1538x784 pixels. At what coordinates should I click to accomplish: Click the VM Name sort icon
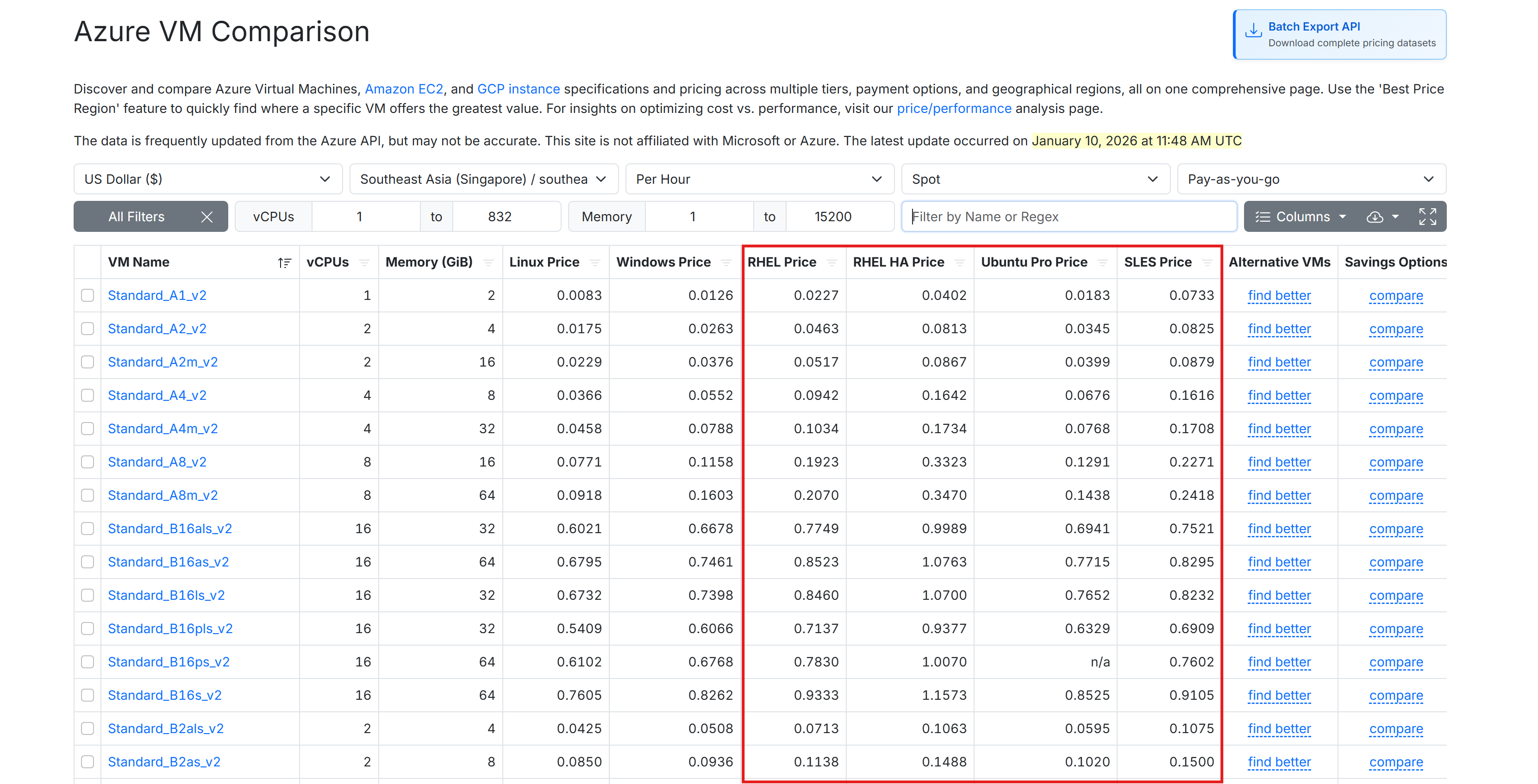pos(284,262)
